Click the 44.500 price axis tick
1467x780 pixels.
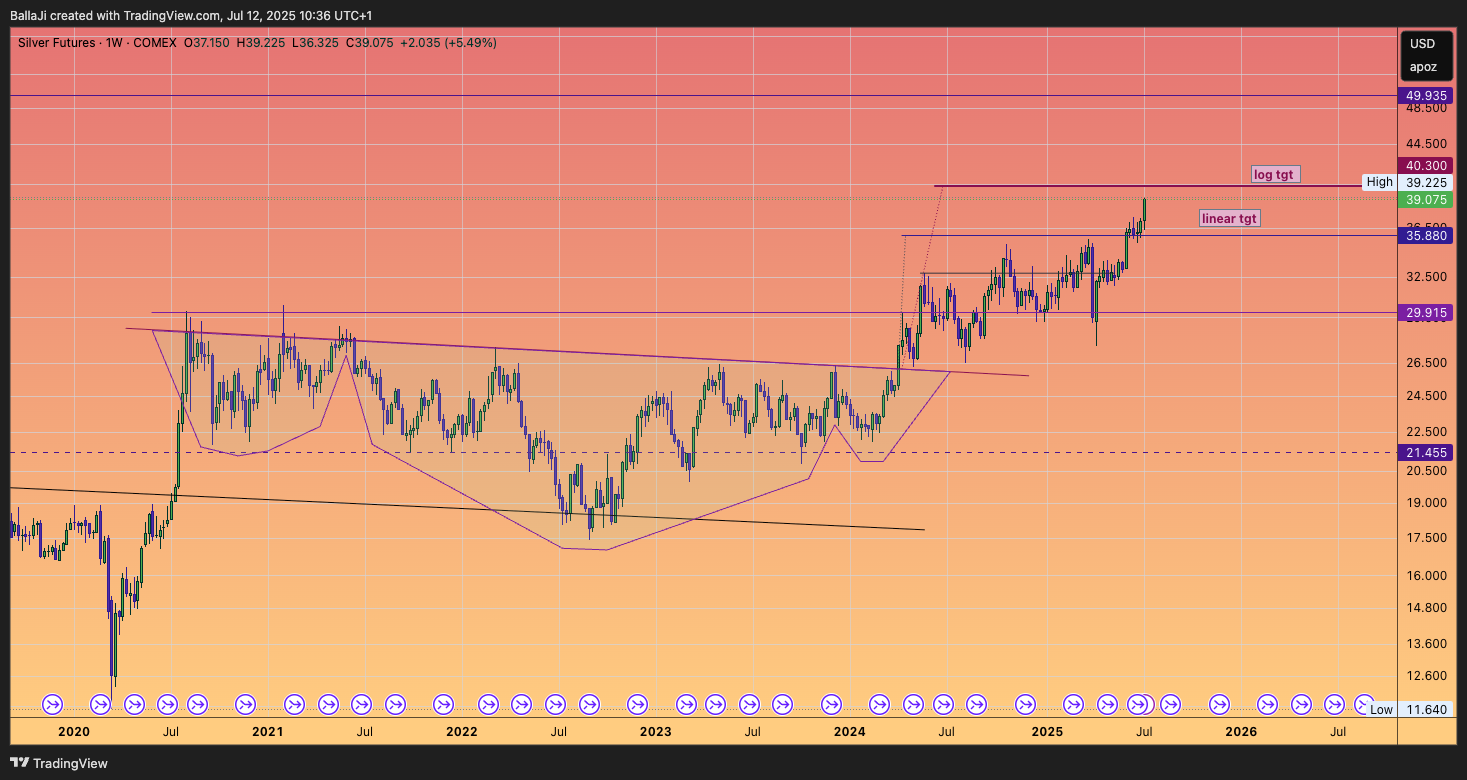click(1427, 144)
